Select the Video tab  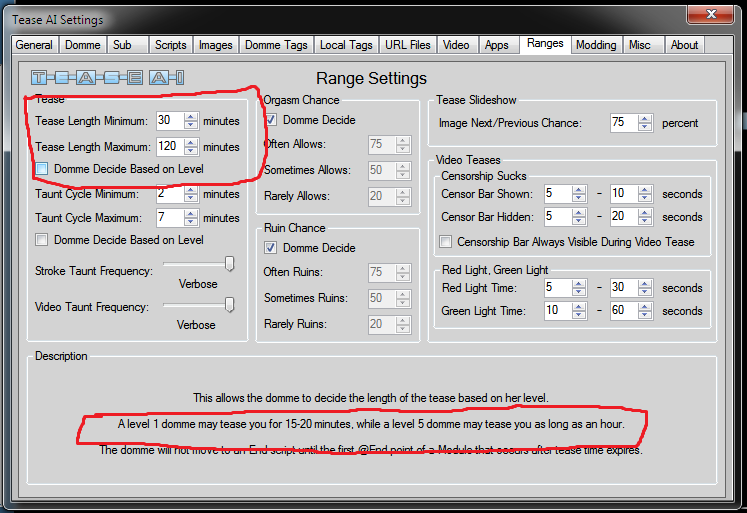coord(456,45)
